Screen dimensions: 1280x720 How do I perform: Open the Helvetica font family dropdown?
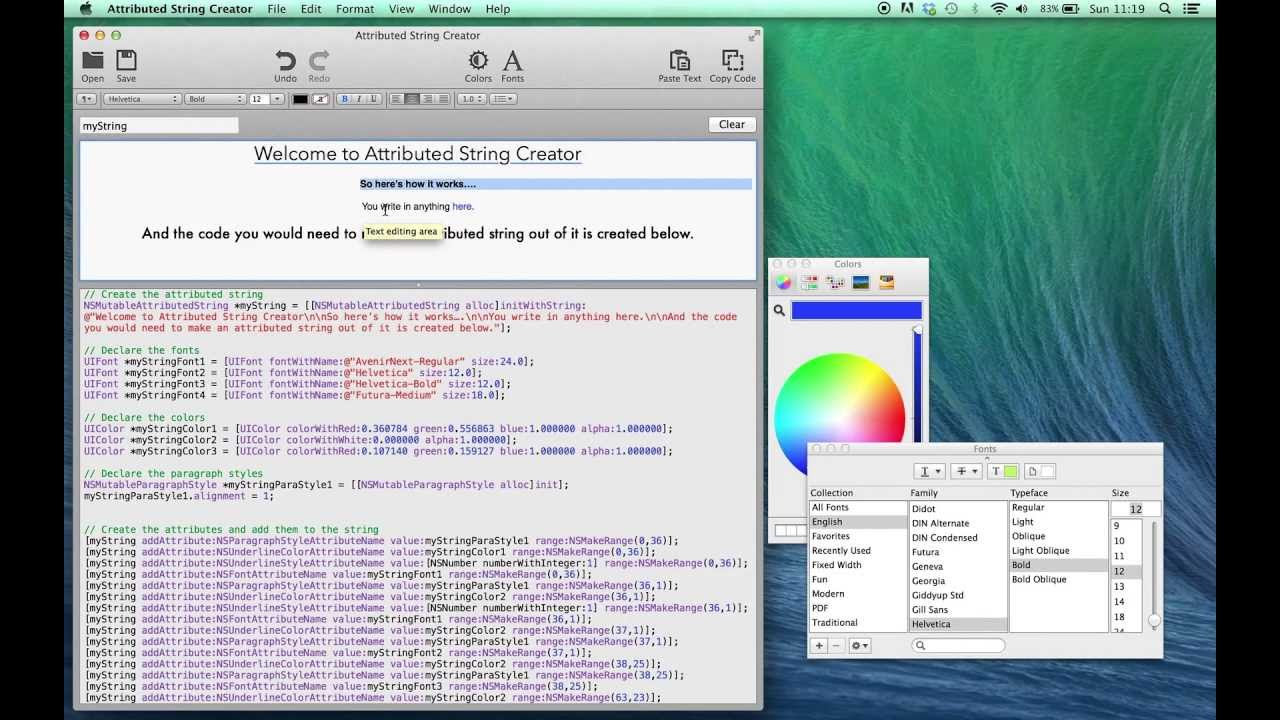(142, 99)
